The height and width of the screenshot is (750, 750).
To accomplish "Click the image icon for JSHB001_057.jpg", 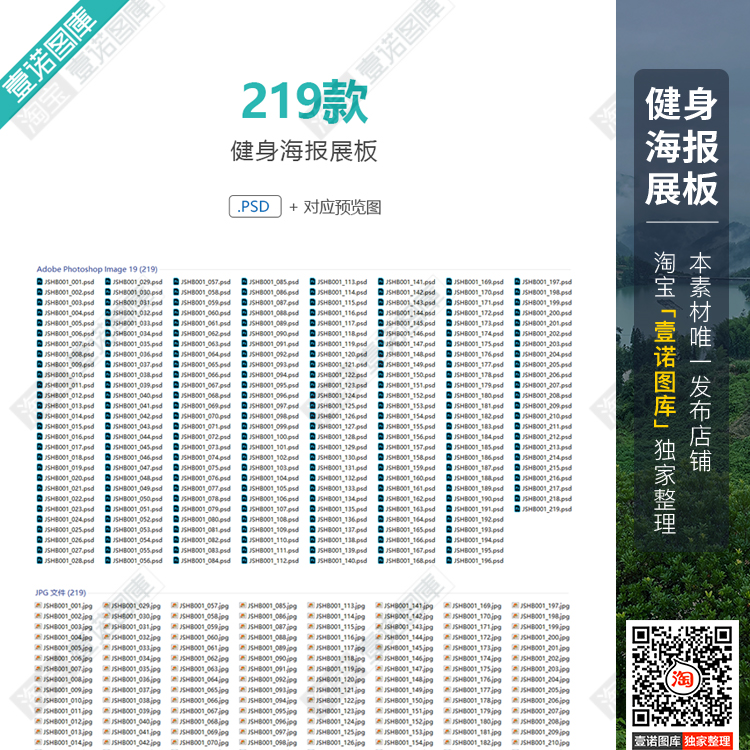I will 175,606.
